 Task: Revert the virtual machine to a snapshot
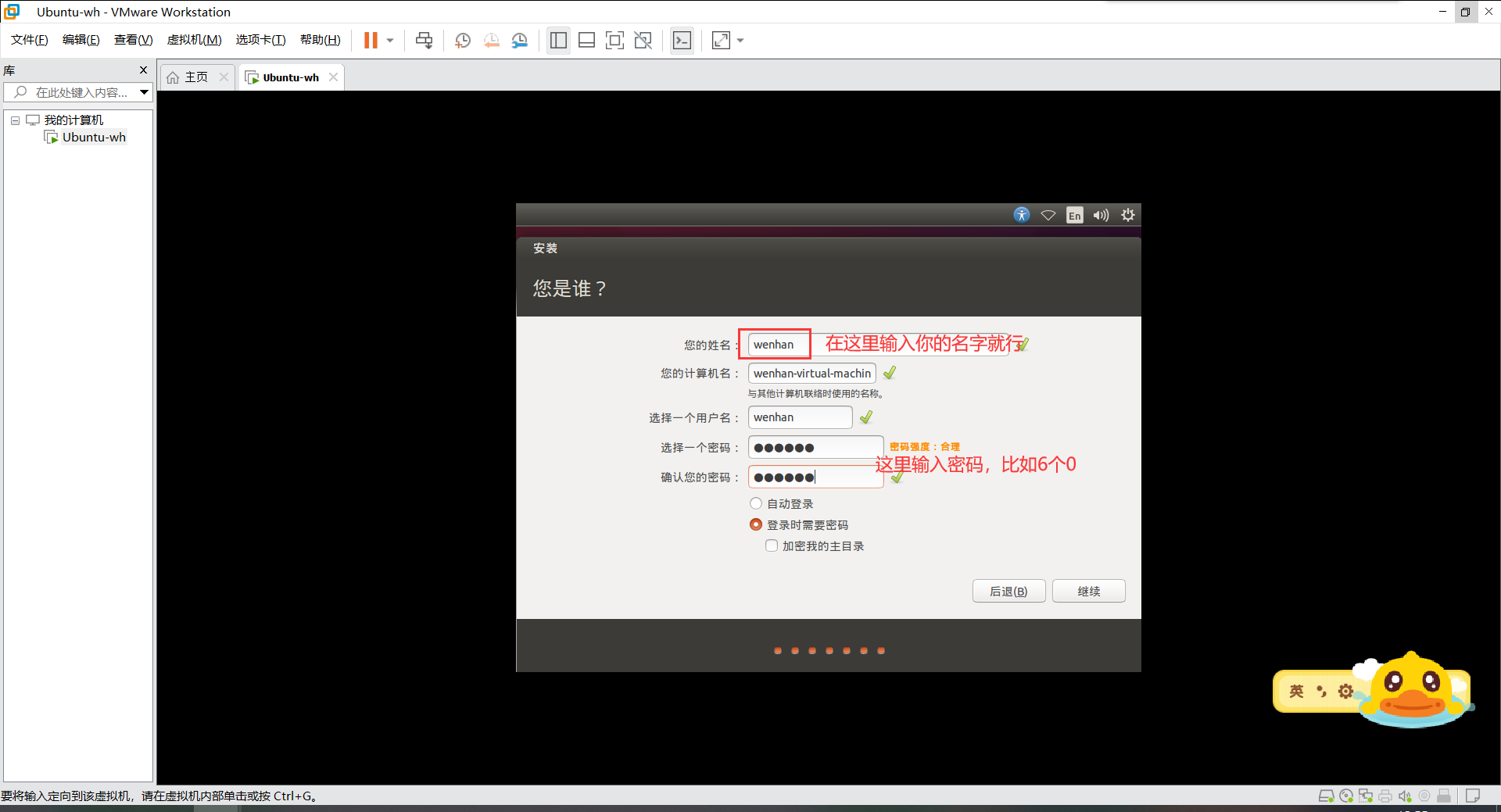click(x=491, y=40)
